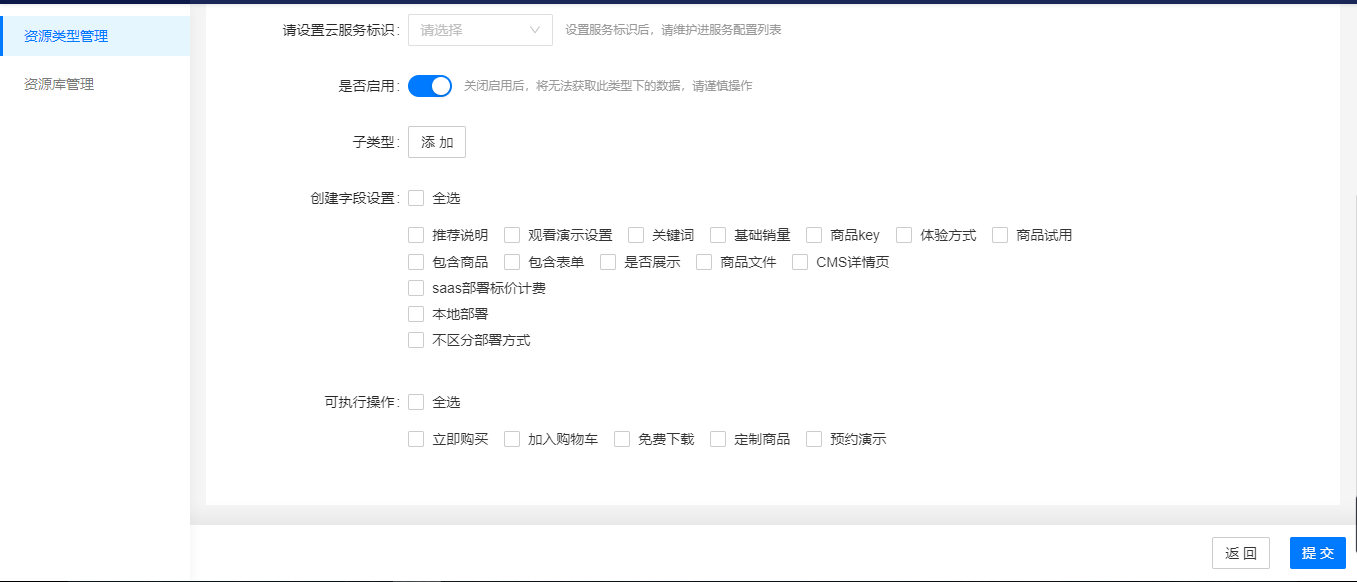This screenshot has height=582, width=1357.
Task: Check the 立即购买 checkbox
Action: click(x=417, y=439)
